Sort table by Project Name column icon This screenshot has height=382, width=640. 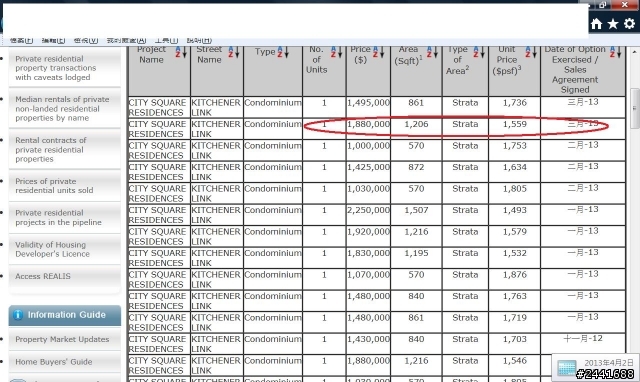click(x=181, y=52)
